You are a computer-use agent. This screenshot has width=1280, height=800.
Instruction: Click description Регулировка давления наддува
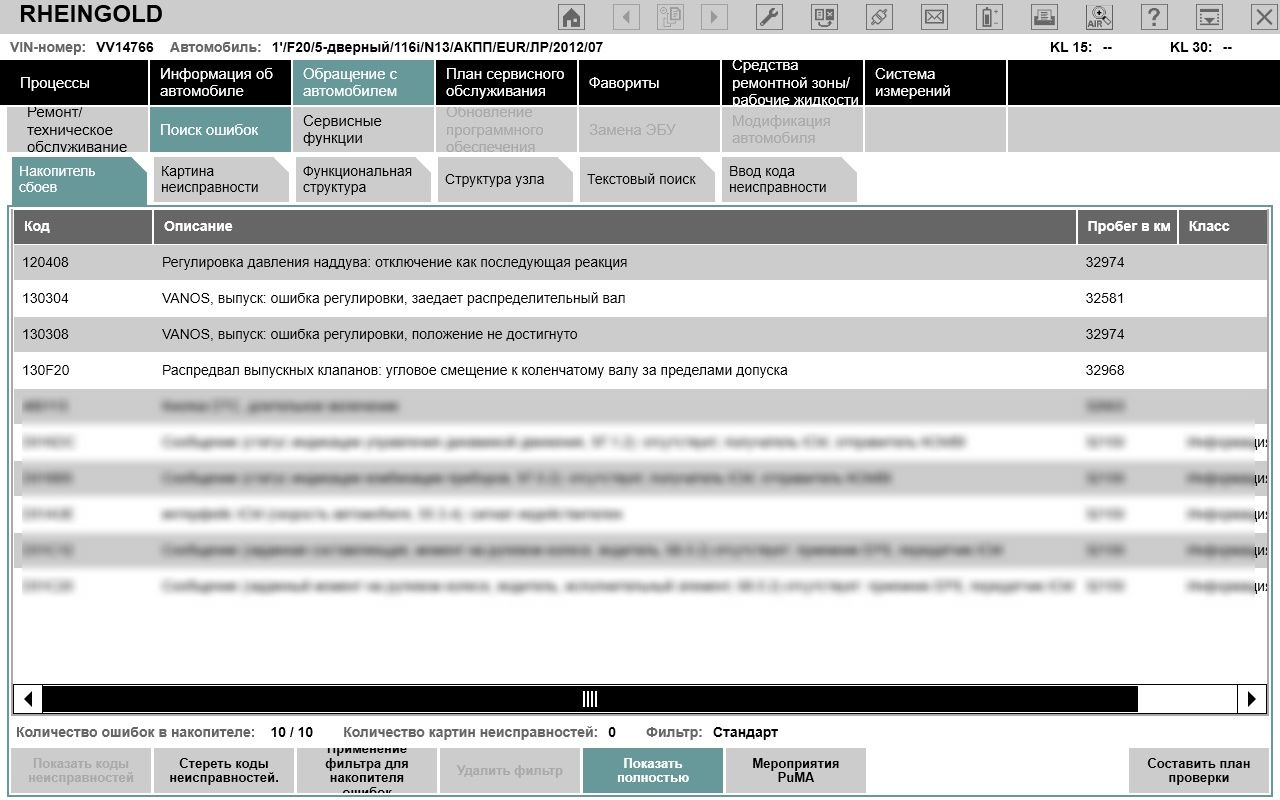(x=394, y=262)
